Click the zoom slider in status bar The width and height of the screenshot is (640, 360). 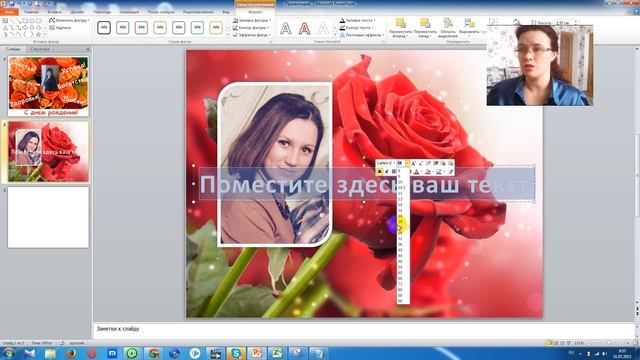click(x=608, y=343)
